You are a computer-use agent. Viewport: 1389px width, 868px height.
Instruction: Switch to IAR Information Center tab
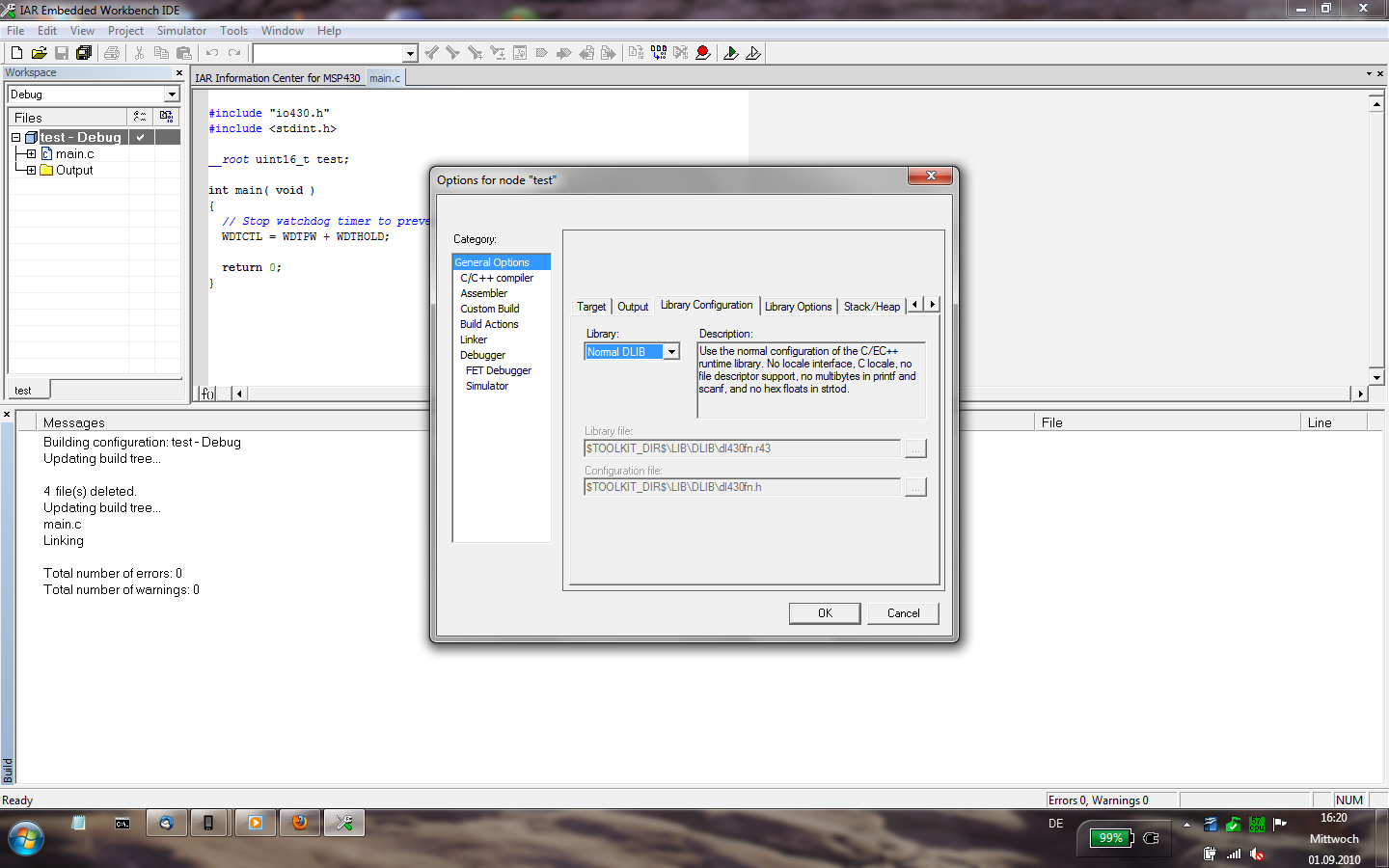coord(278,78)
